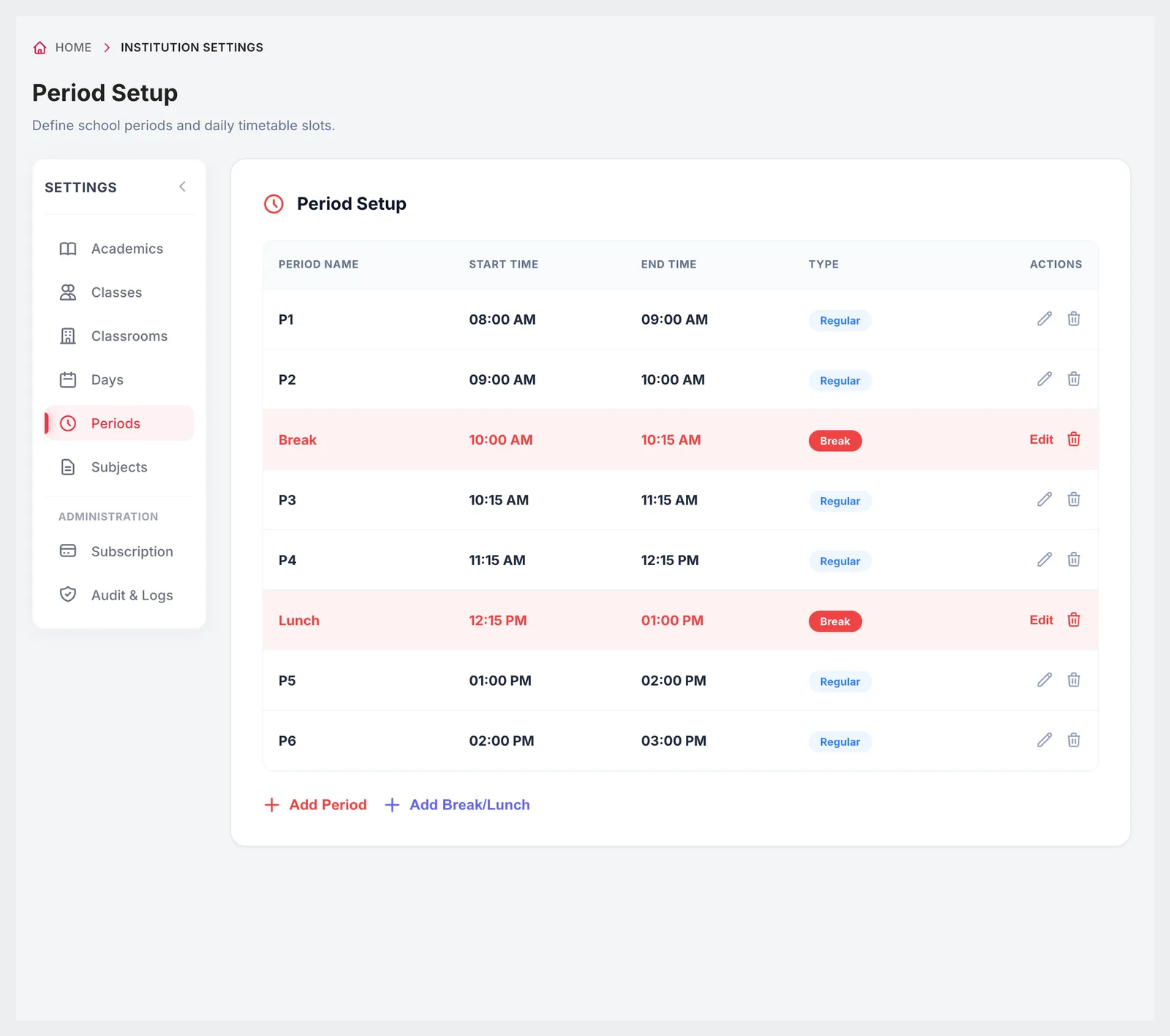Image resolution: width=1170 pixels, height=1036 pixels.
Task: Select Periods in sidebar
Action: point(119,423)
